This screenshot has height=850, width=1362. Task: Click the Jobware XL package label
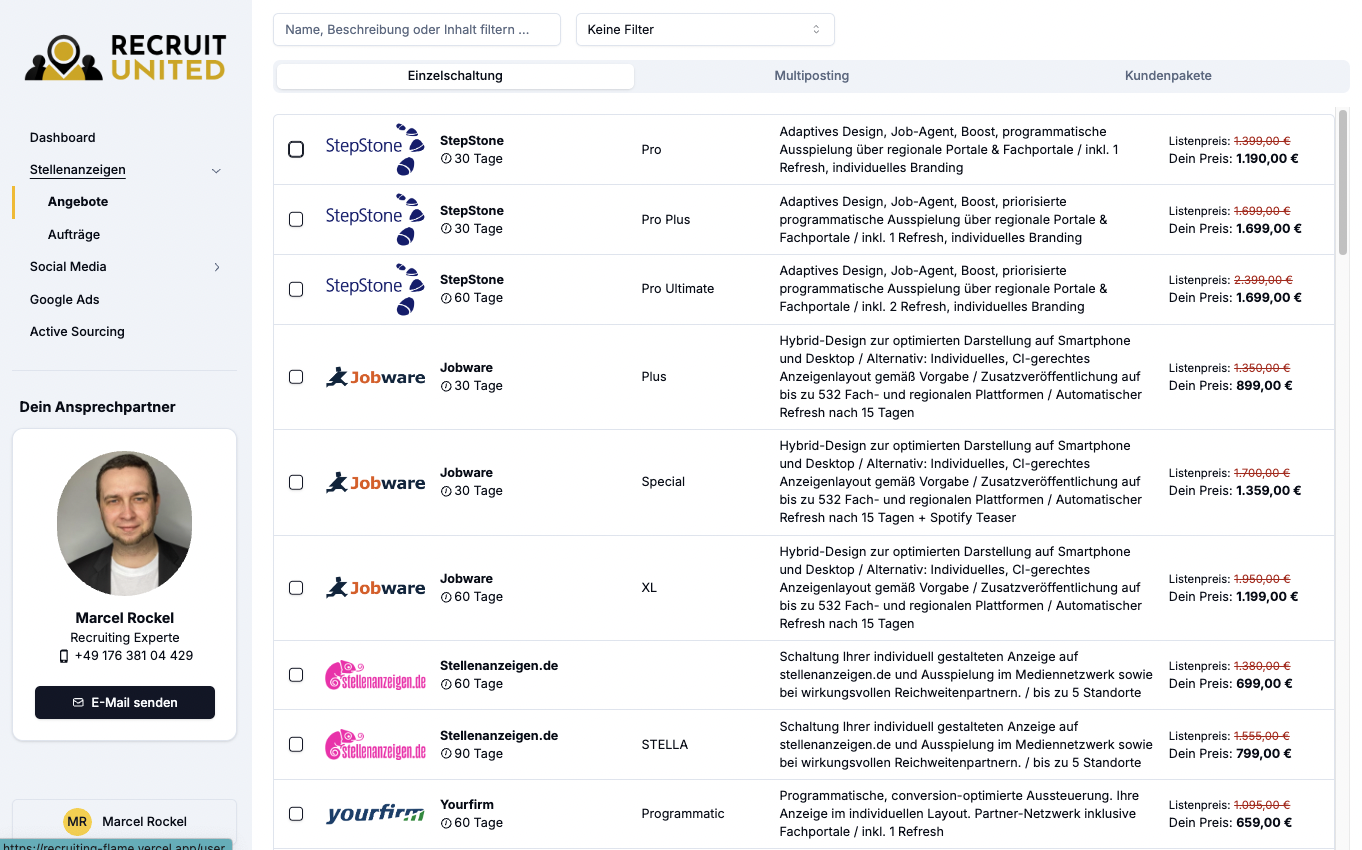click(649, 588)
